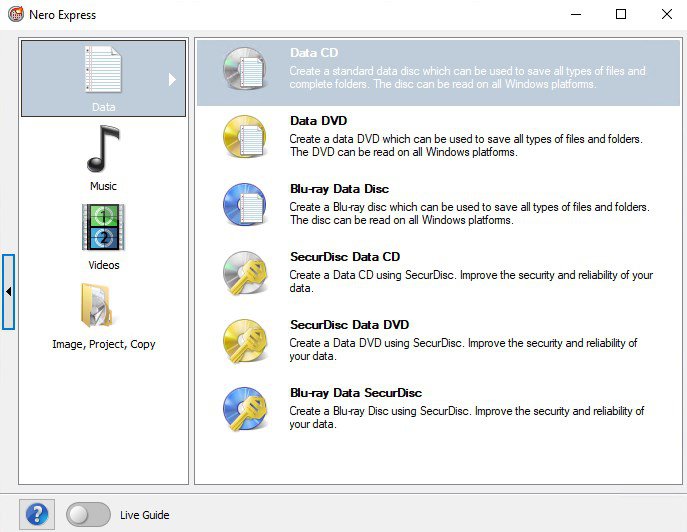Choose the "Data DVD" title
Viewport: 687px width, 532px height.
(x=319, y=121)
